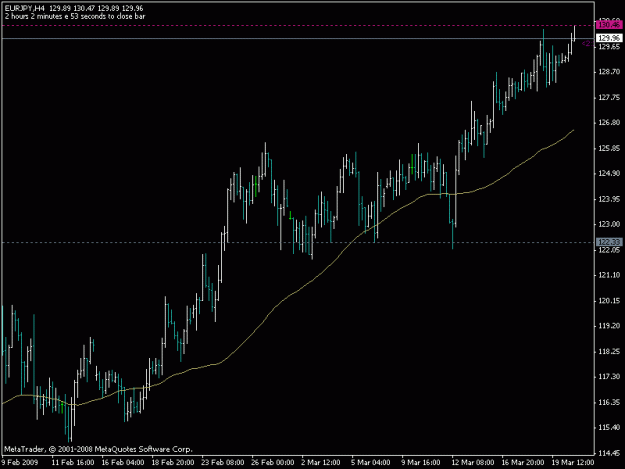Click the 120.15 price scale value

[609, 301]
